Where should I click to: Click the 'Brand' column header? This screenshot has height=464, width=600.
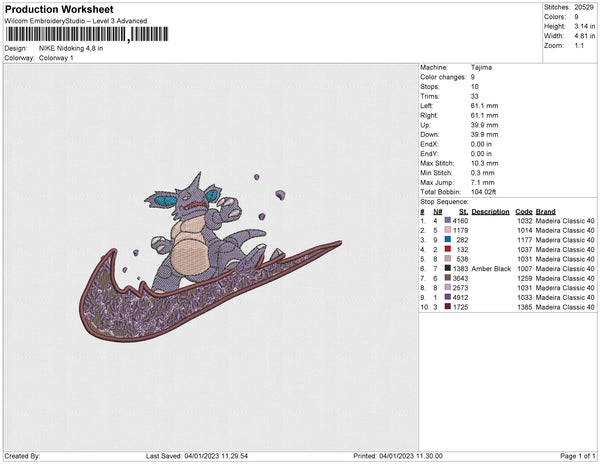tap(546, 212)
